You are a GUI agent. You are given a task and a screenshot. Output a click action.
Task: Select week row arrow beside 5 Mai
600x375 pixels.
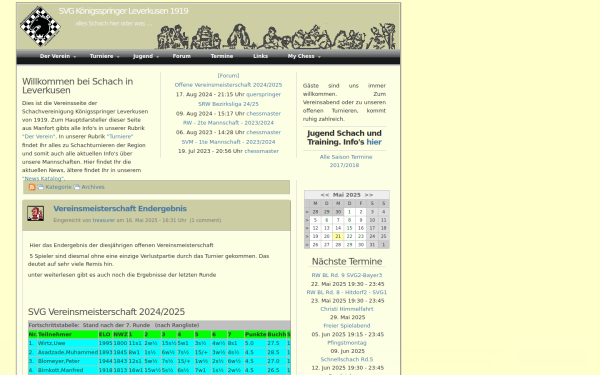[307, 220]
